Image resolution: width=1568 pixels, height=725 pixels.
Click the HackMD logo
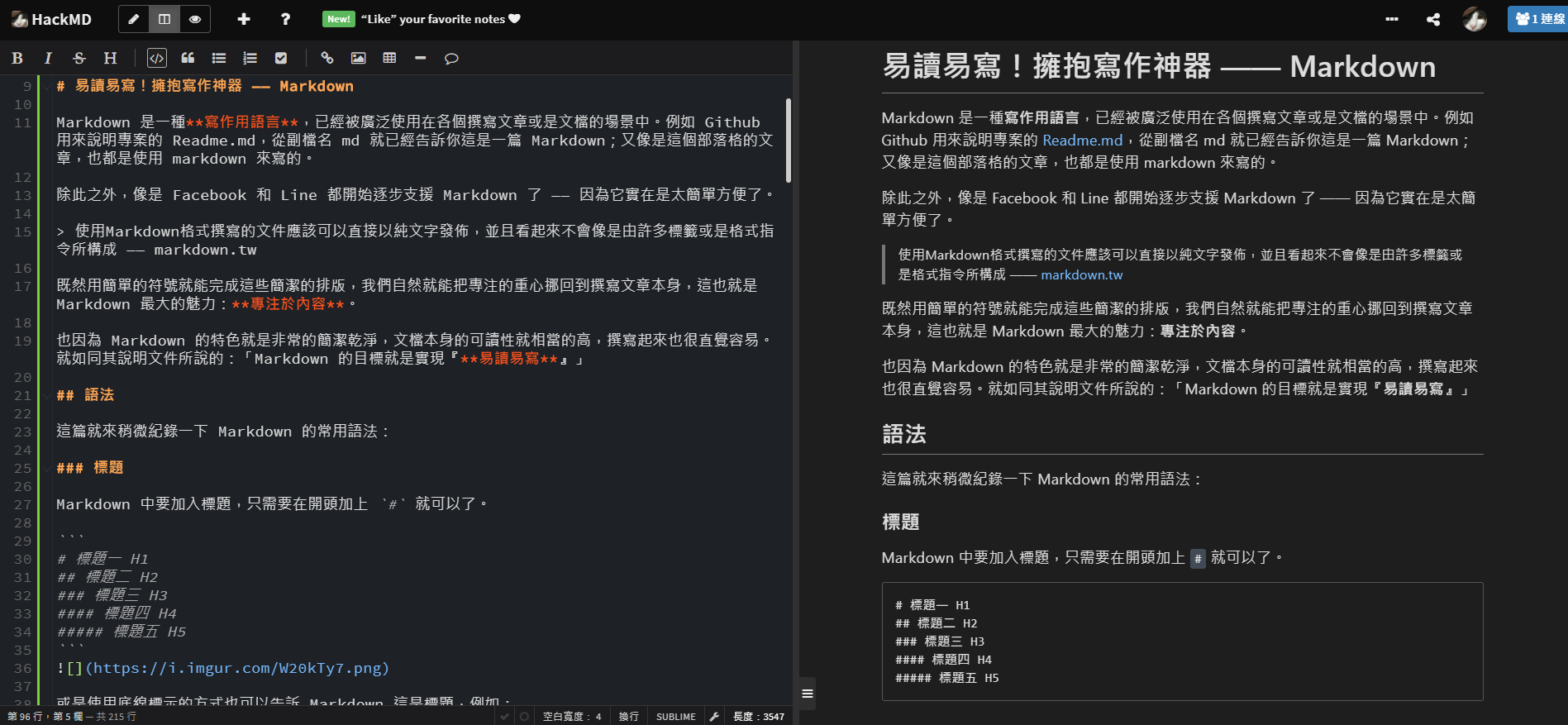[x=51, y=19]
